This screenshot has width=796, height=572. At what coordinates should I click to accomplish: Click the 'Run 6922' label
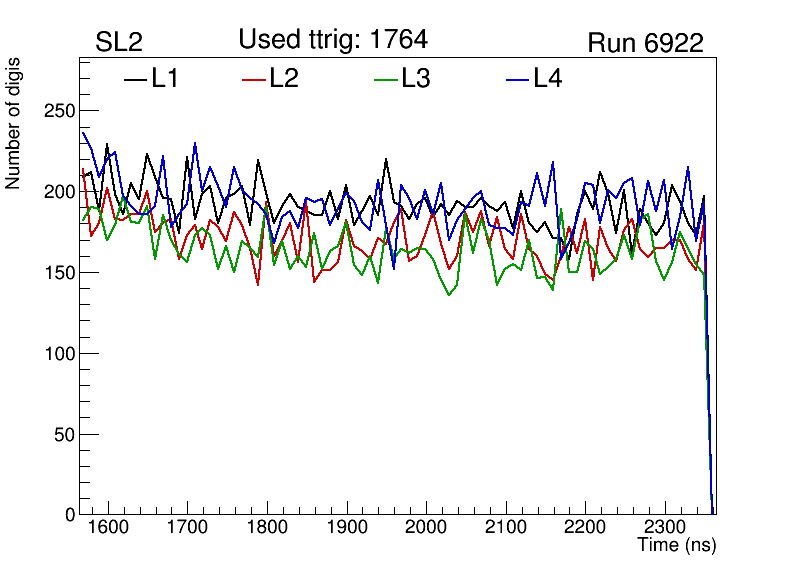645,43
